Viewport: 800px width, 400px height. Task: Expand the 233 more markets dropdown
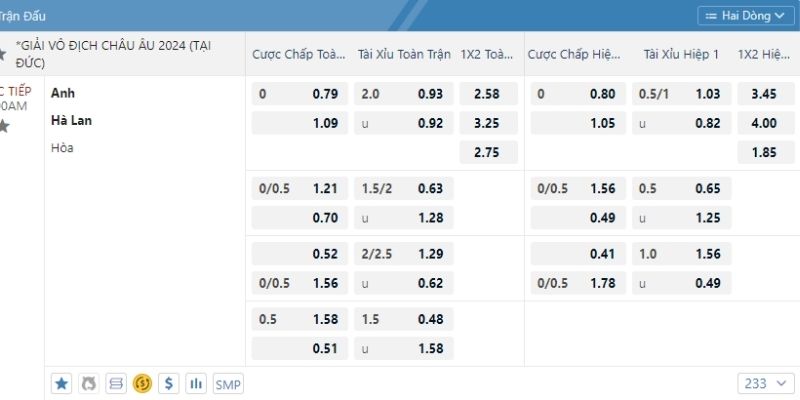767,383
